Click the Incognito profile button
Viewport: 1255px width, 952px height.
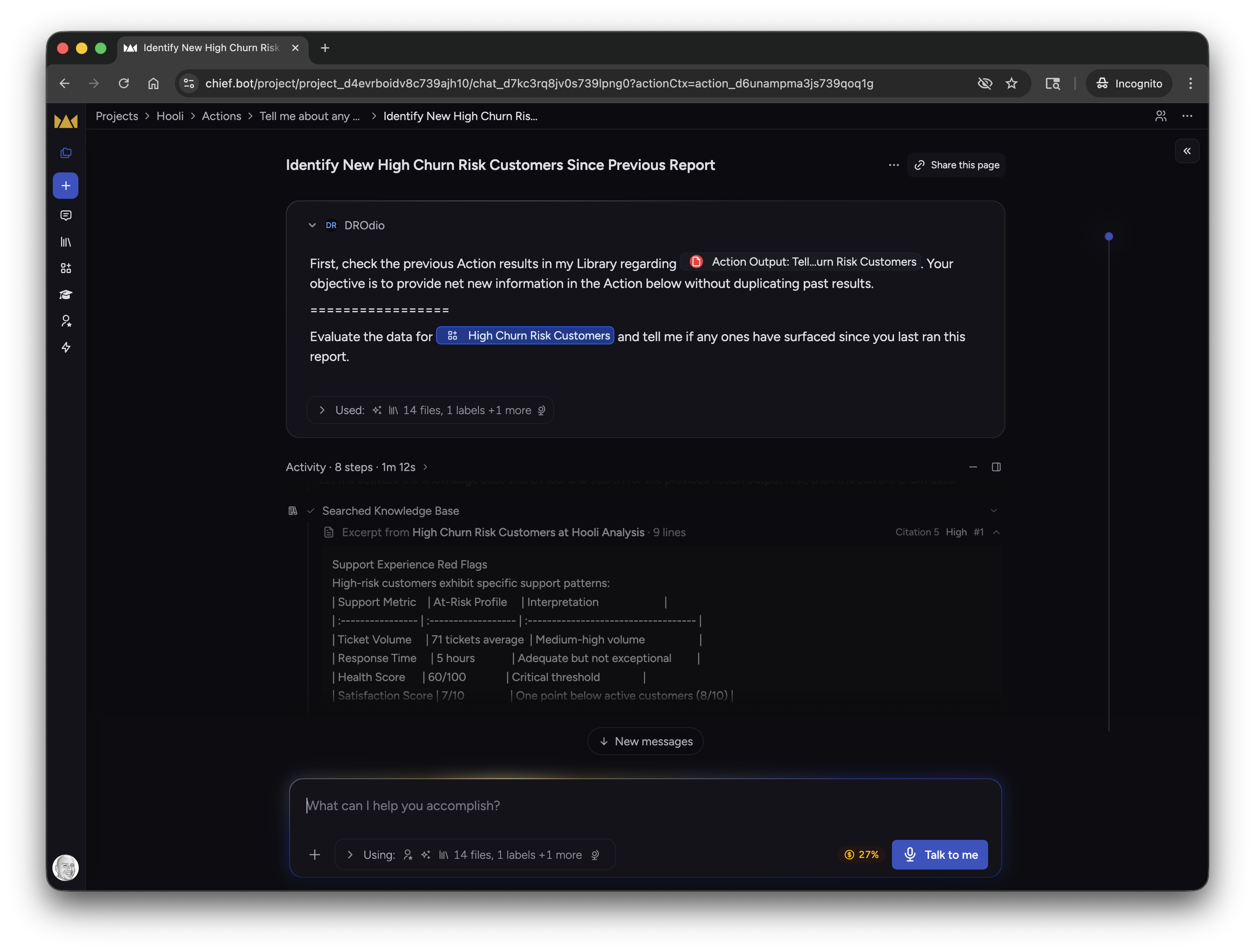click(x=1129, y=83)
